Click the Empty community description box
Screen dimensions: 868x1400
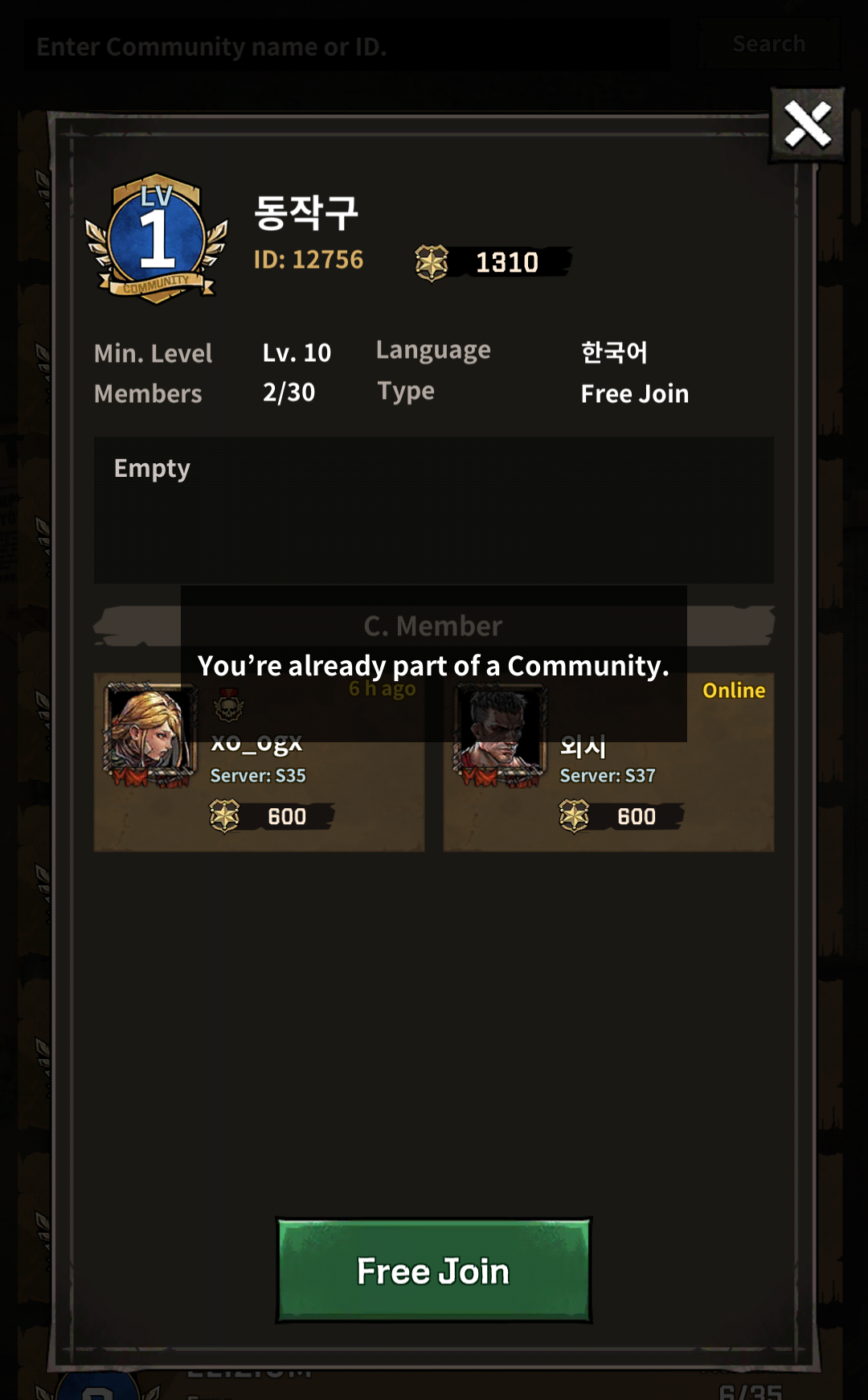coord(434,510)
